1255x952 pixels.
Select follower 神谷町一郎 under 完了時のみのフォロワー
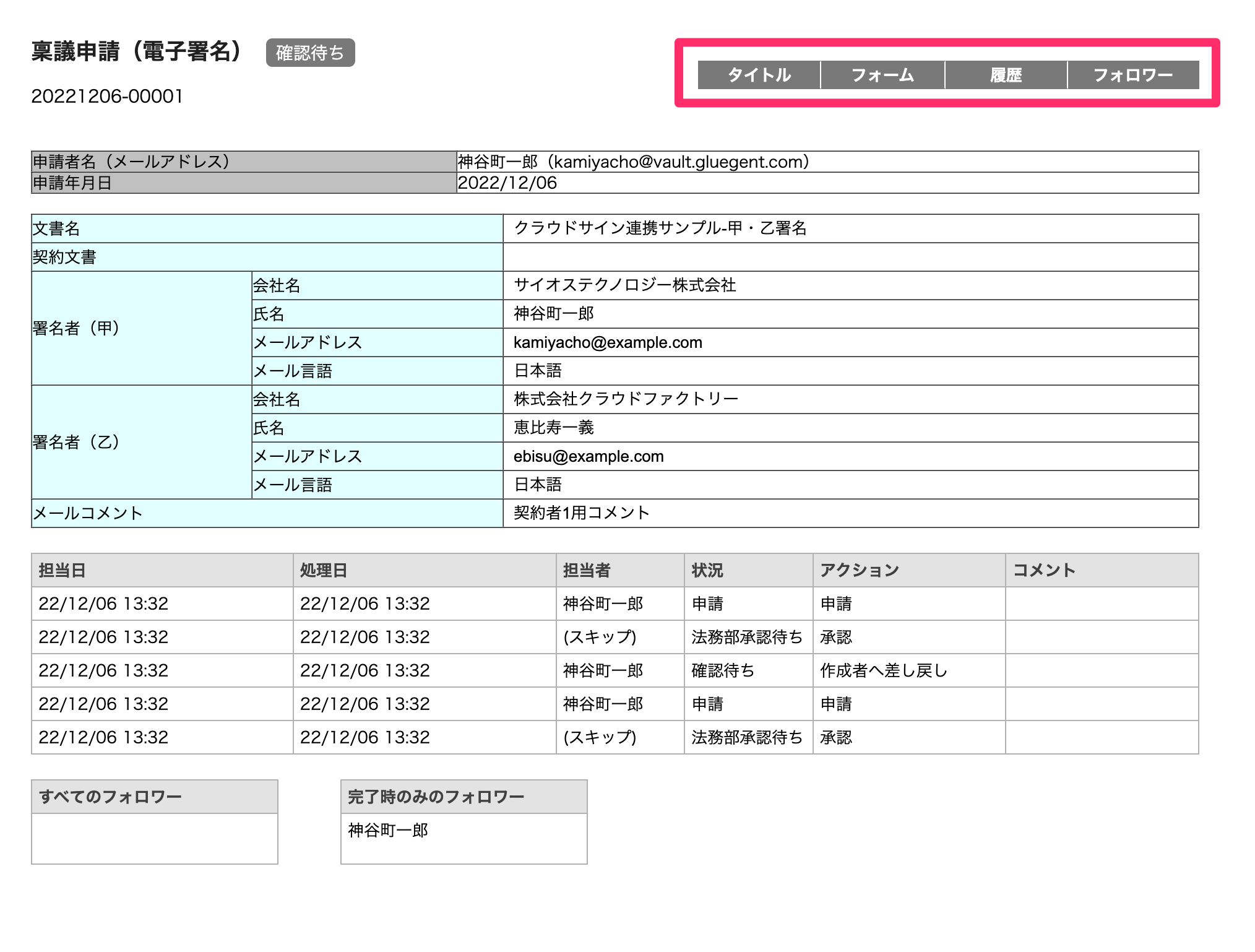click(388, 830)
